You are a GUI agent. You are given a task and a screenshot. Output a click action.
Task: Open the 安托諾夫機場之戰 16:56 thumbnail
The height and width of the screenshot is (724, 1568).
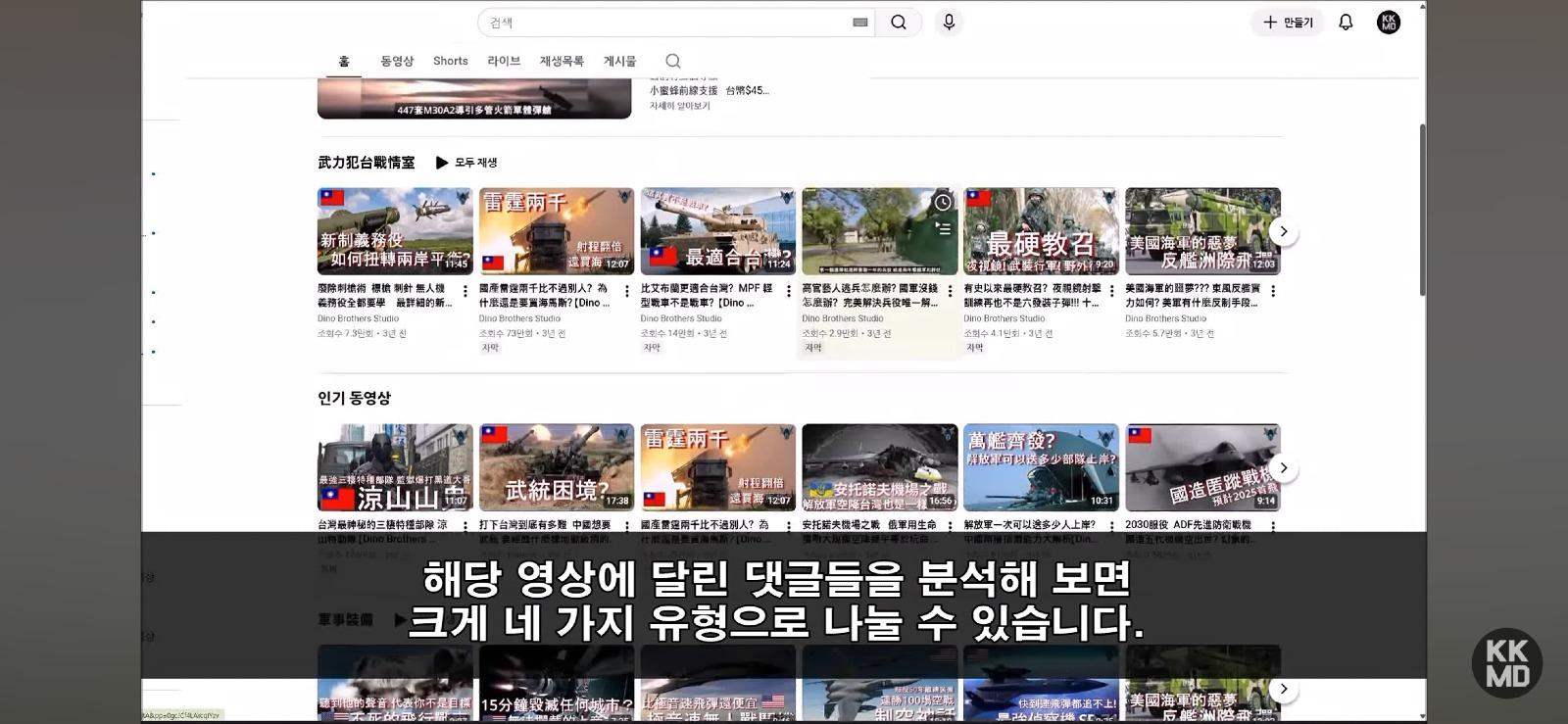click(879, 467)
